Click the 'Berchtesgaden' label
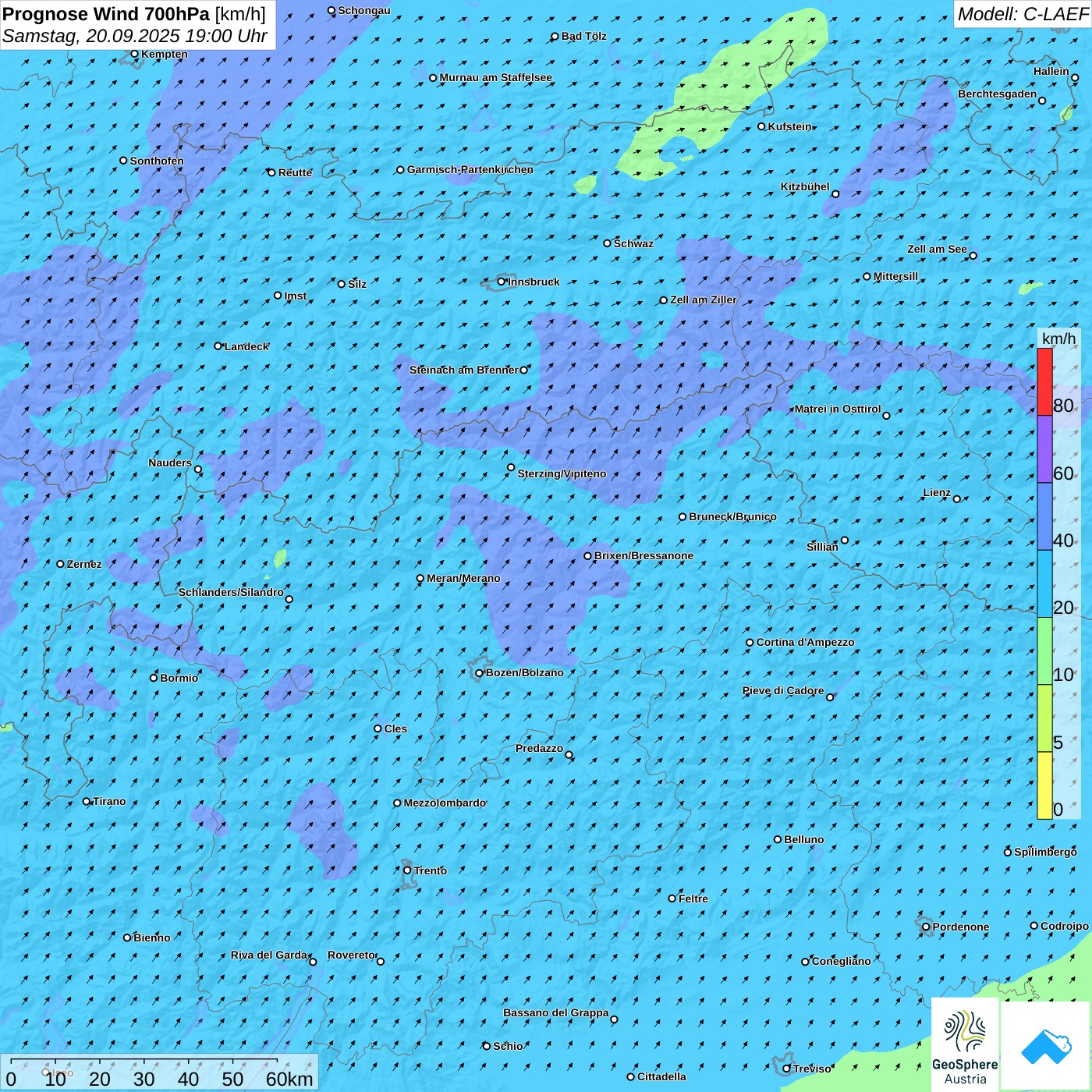 (998, 94)
